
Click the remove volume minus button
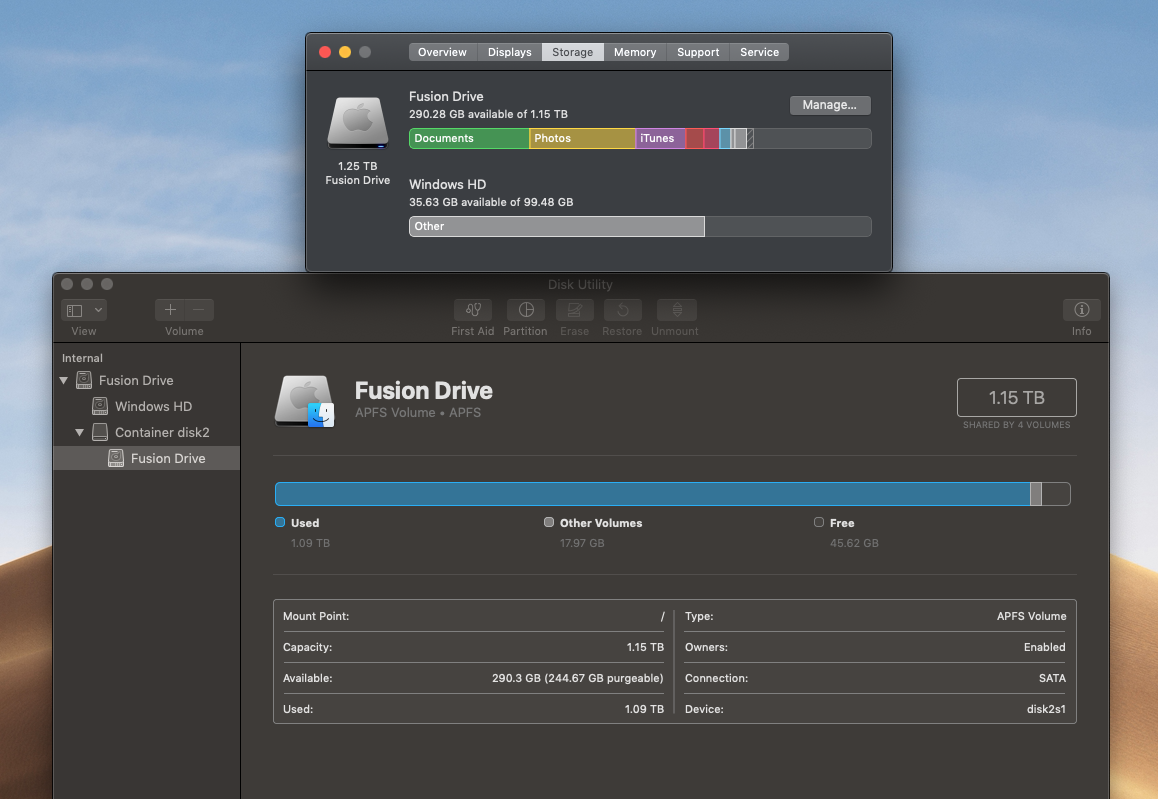pyautogui.click(x=199, y=310)
